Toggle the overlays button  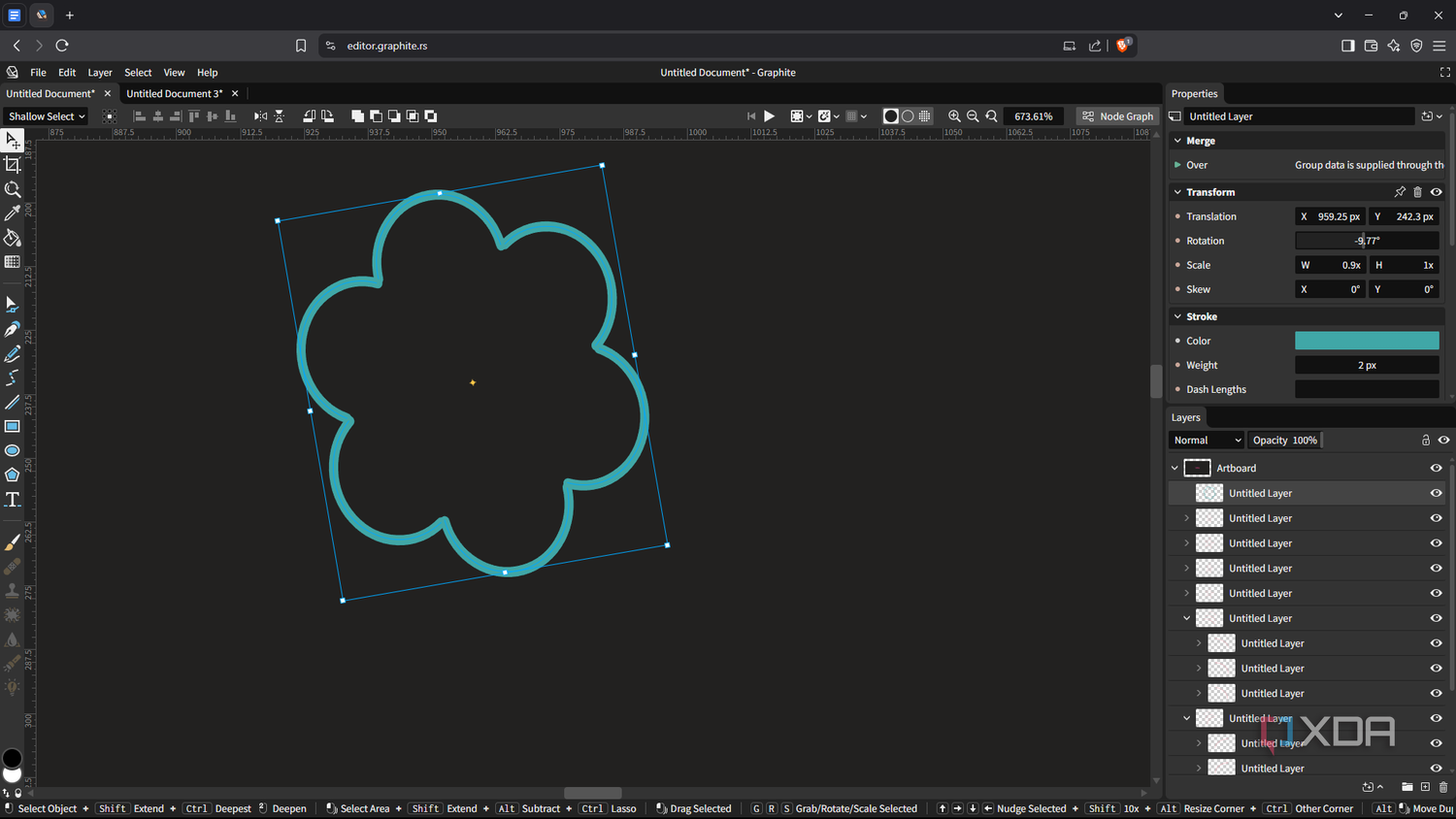(797, 116)
